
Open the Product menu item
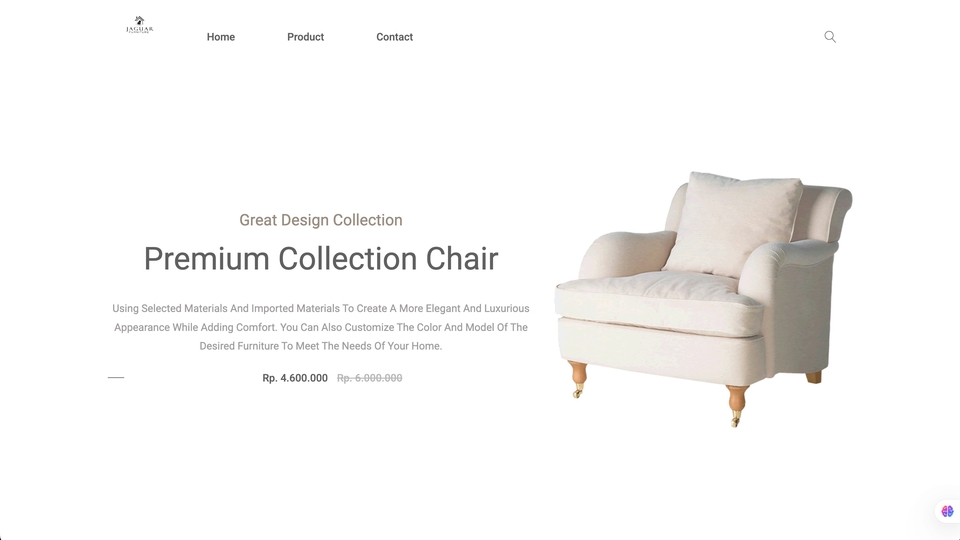[x=306, y=37]
